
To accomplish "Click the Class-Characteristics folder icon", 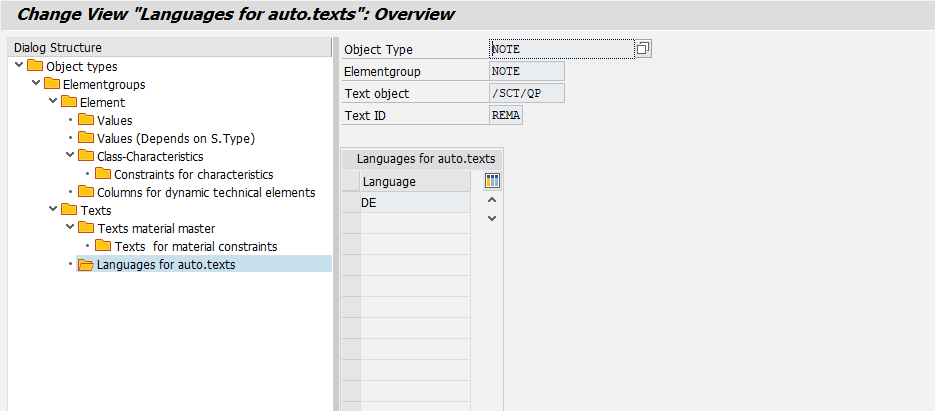I will [85, 156].
